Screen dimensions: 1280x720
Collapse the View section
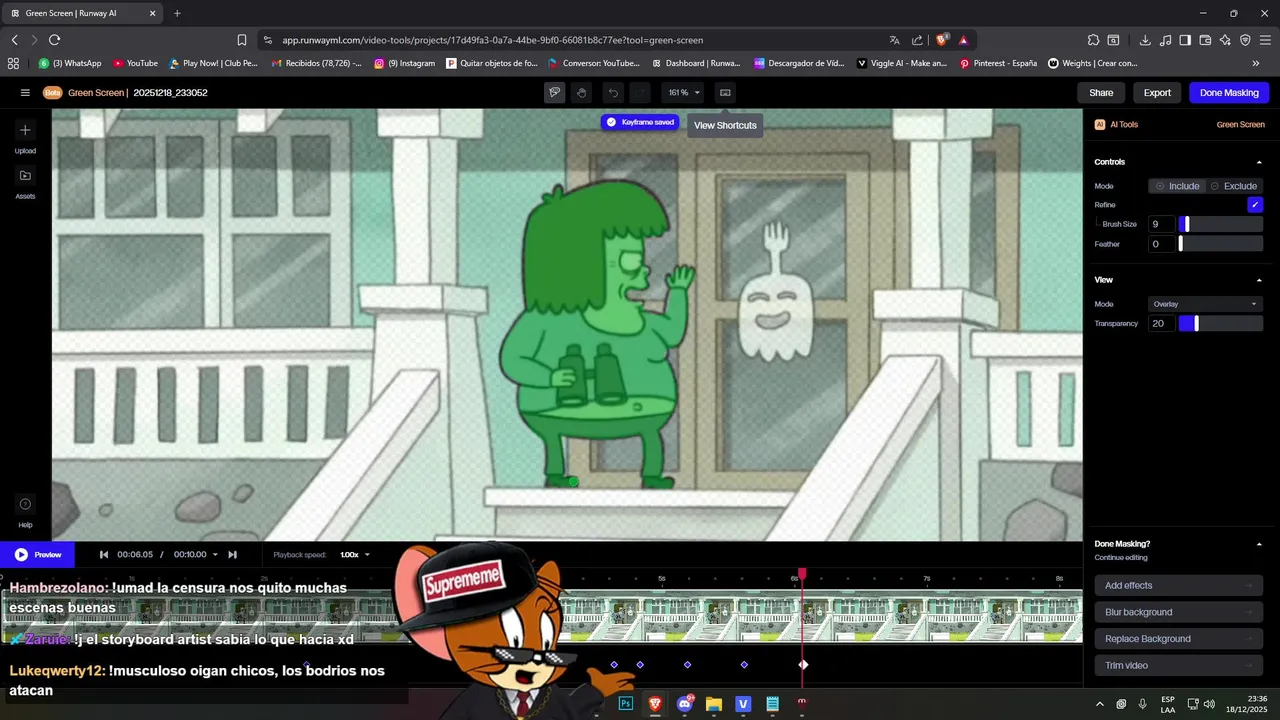tap(1259, 280)
